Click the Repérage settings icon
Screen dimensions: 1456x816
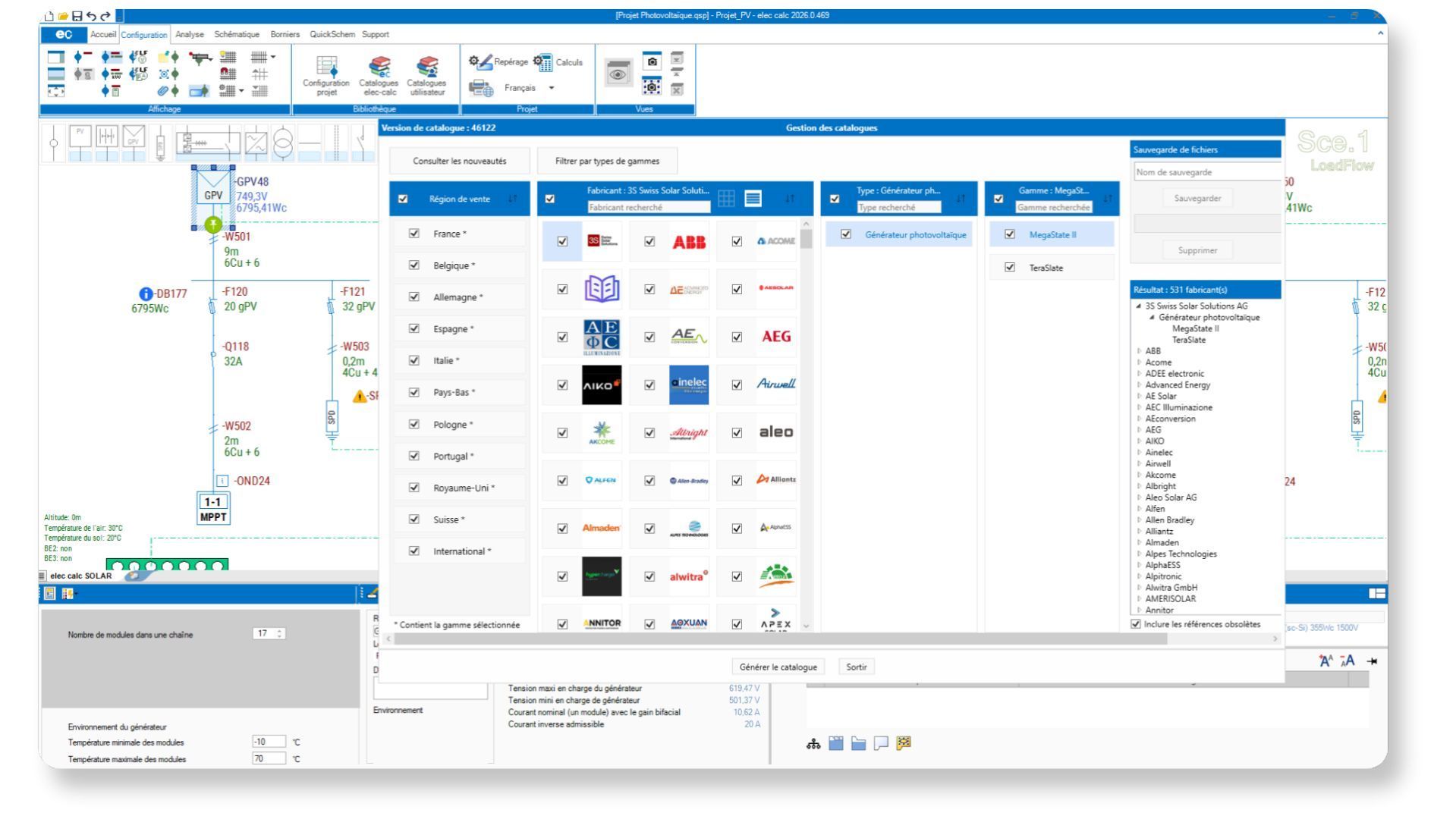point(482,63)
